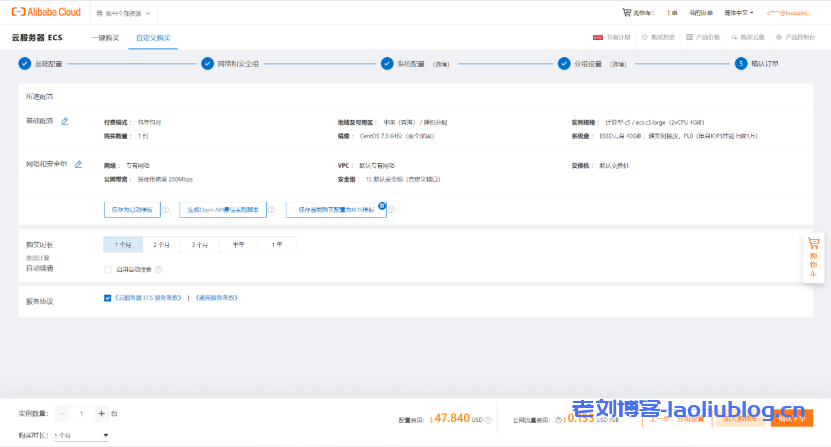The width and height of the screenshot is (831, 447).
Task: Open the floating shopping cart on right edge
Action: 812,256
